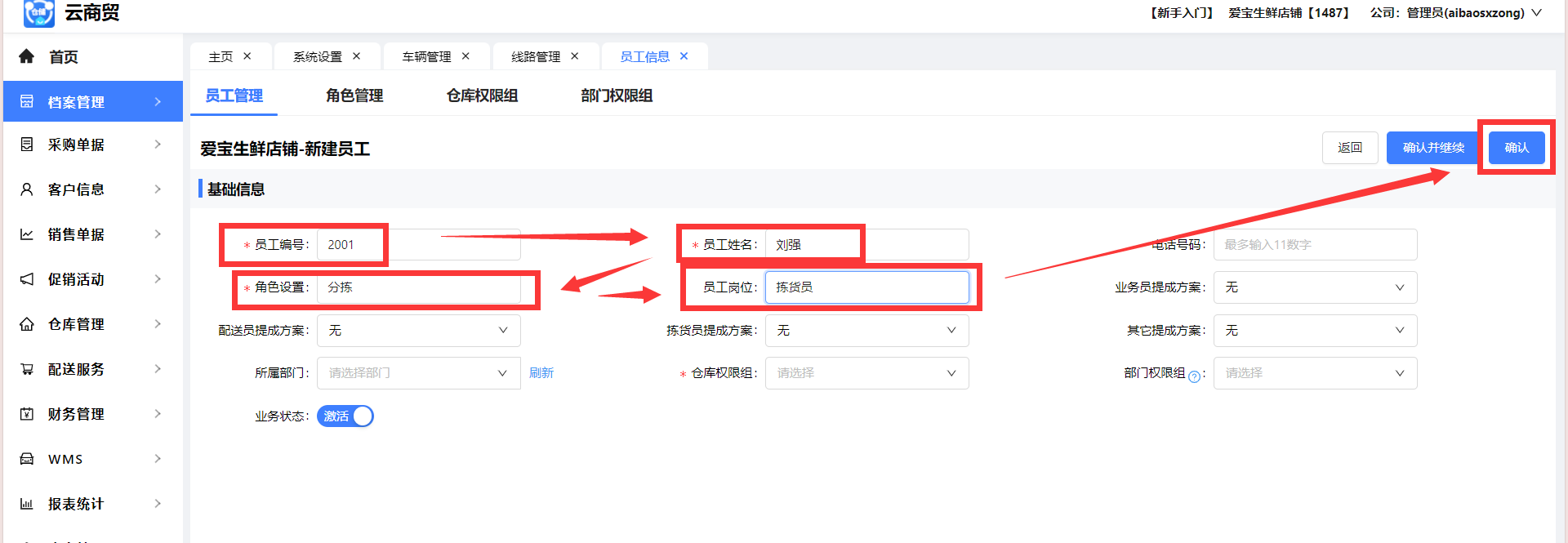Click the 促销活动 megaphone icon
Screen dimensions: 1568x543
(x=27, y=279)
